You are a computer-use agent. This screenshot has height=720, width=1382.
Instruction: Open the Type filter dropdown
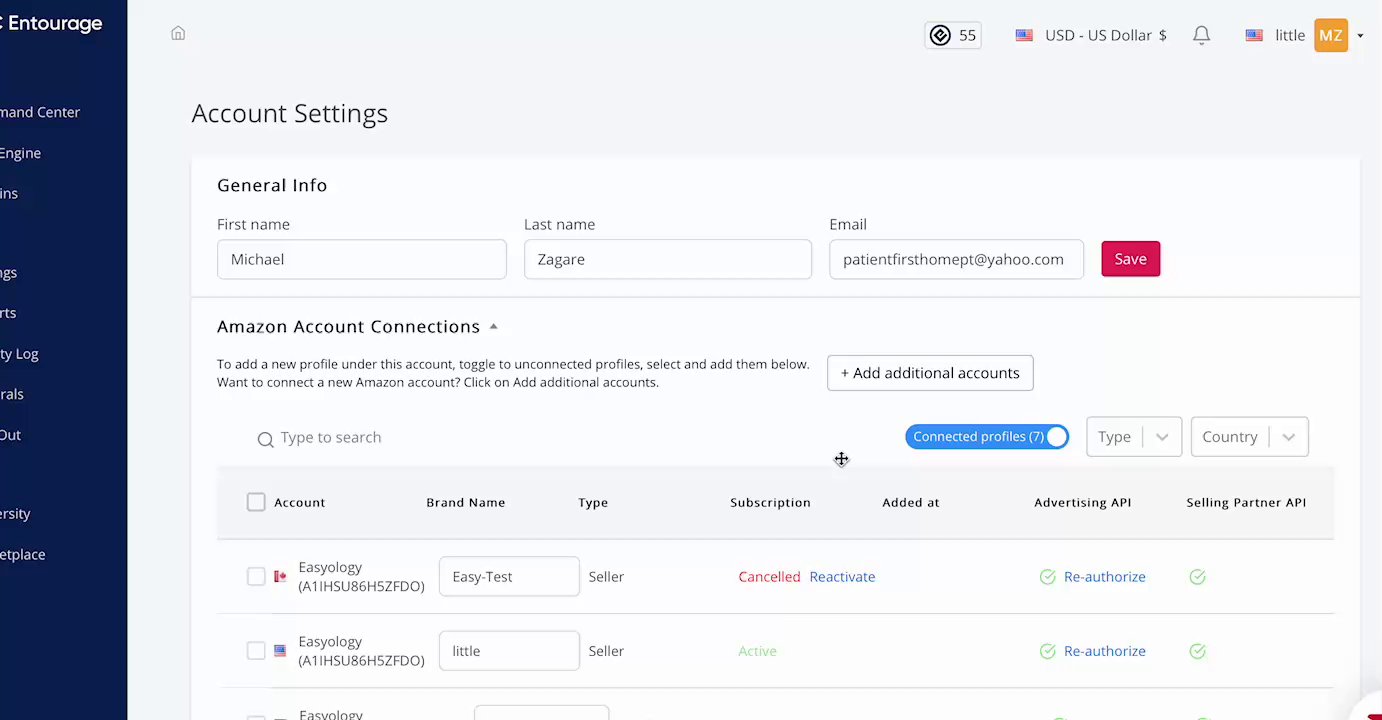(1133, 437)
